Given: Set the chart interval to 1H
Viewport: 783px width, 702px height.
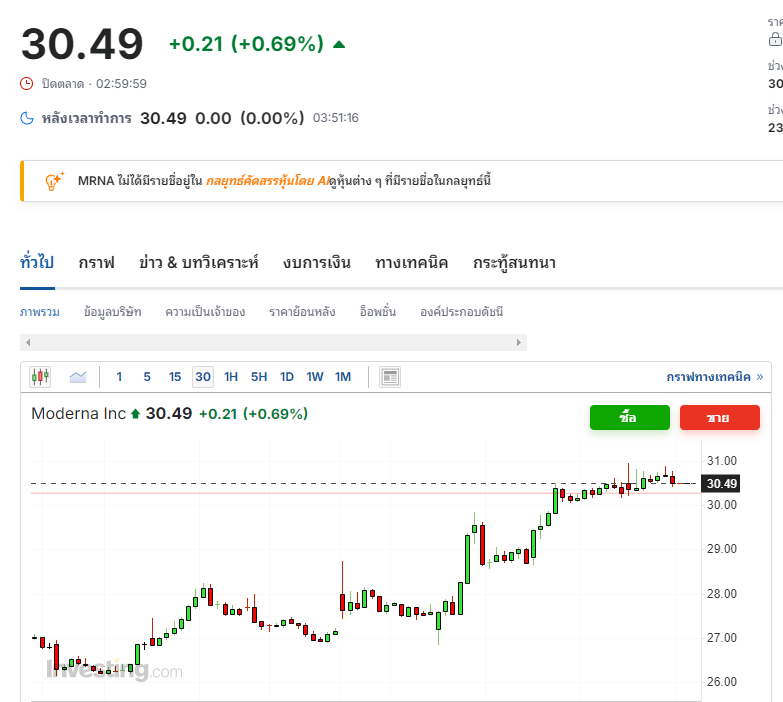Looking at the screenshot, I should pyautogui.click(x=231, y=377).
